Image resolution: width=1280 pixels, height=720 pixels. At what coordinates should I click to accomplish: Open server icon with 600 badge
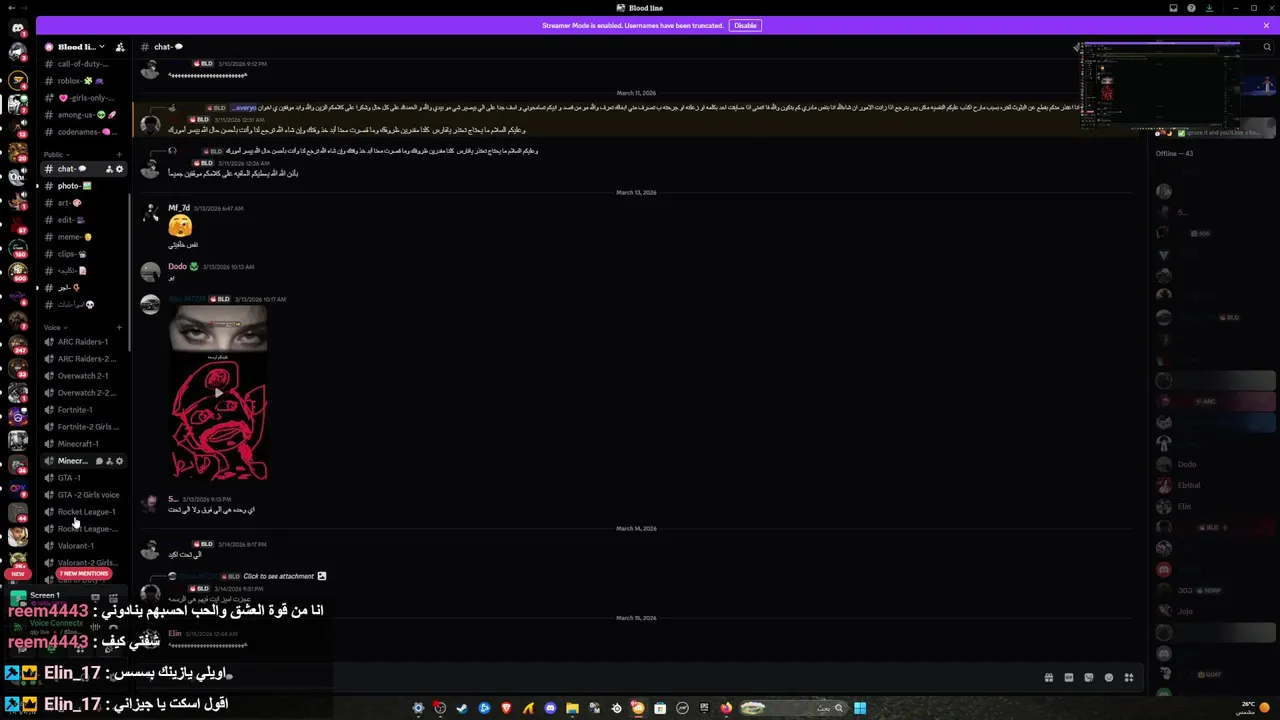[18, 270]
